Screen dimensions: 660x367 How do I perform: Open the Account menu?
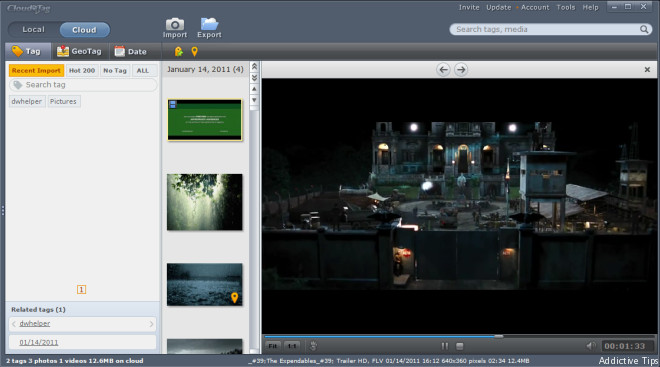(x=535, y=7)
